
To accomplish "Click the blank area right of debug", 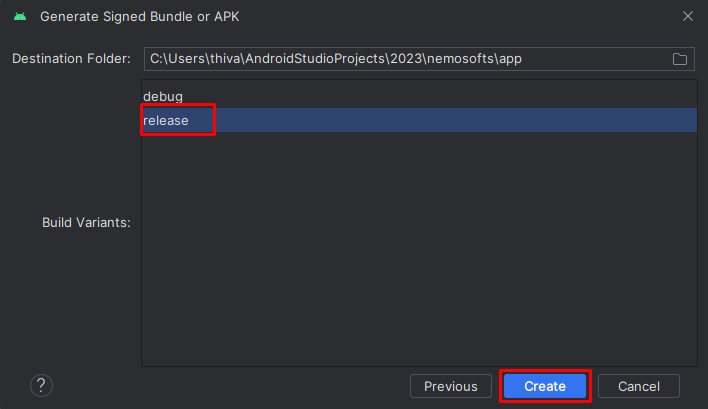I will click(438, 97).
